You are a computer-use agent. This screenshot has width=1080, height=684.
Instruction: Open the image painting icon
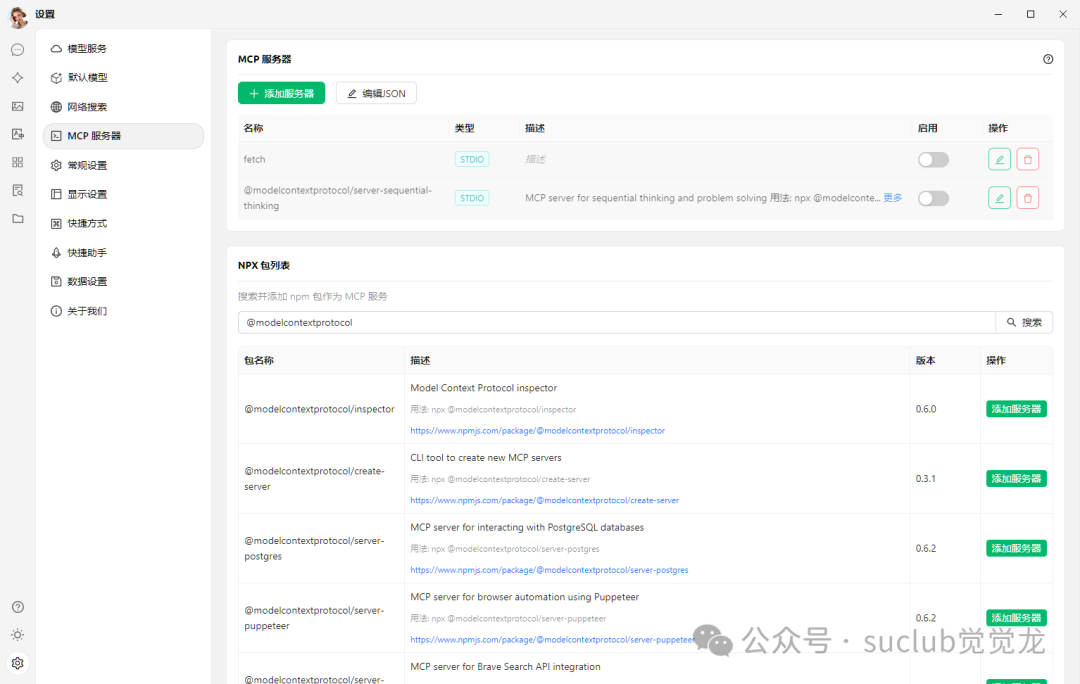[17, 106]
